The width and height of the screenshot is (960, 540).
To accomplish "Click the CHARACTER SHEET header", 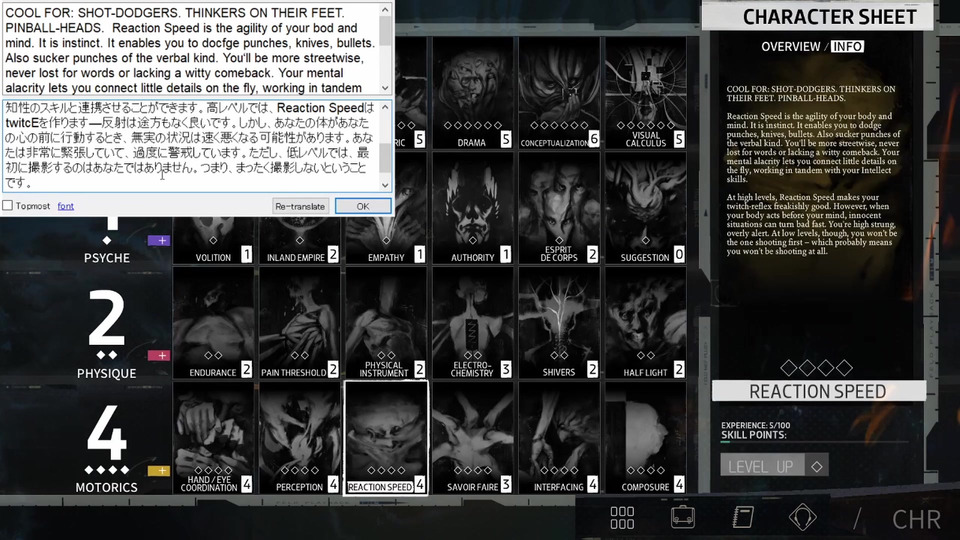I will coord(817,17).
